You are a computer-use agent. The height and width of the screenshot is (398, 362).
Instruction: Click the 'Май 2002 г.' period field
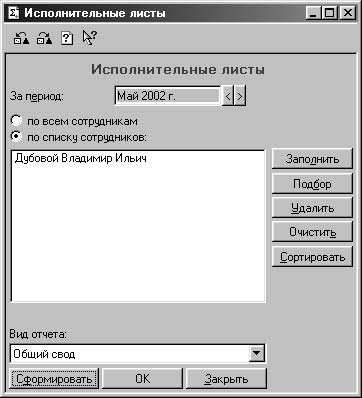tap(167, 96)
